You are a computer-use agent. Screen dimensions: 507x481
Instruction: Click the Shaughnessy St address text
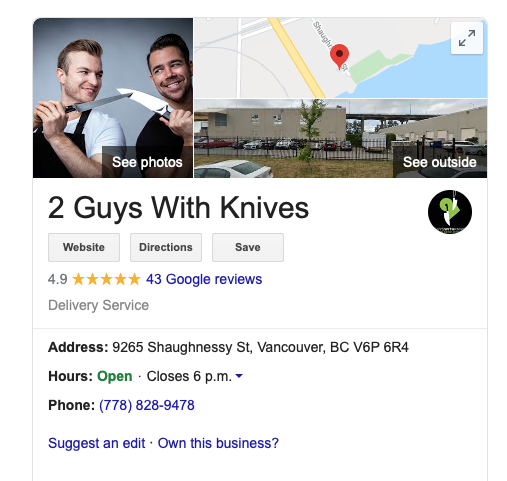click(x=260, y=347)
